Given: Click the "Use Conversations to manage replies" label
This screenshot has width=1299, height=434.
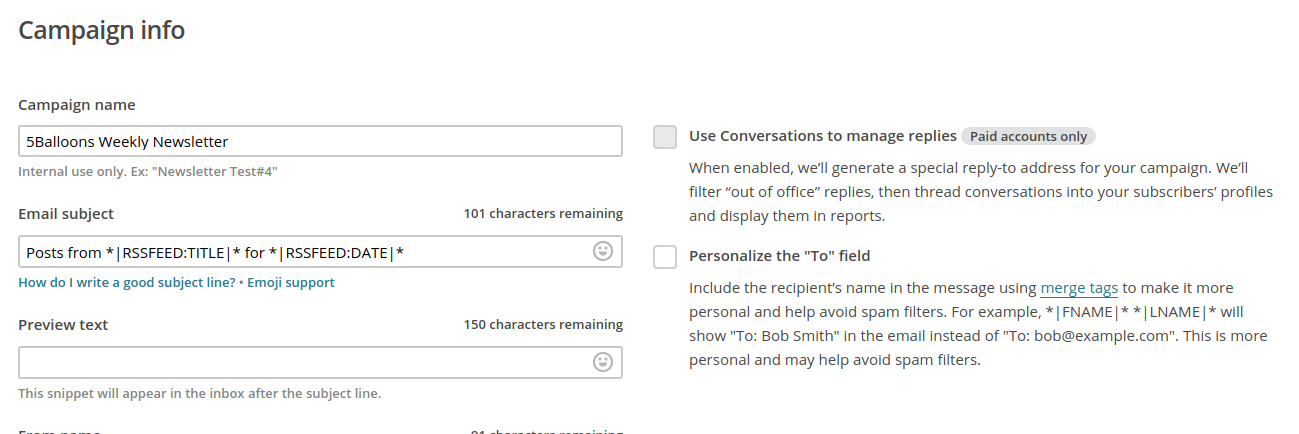Looking at the screenshot, I should pyautogui.click(x=823, y=136).
